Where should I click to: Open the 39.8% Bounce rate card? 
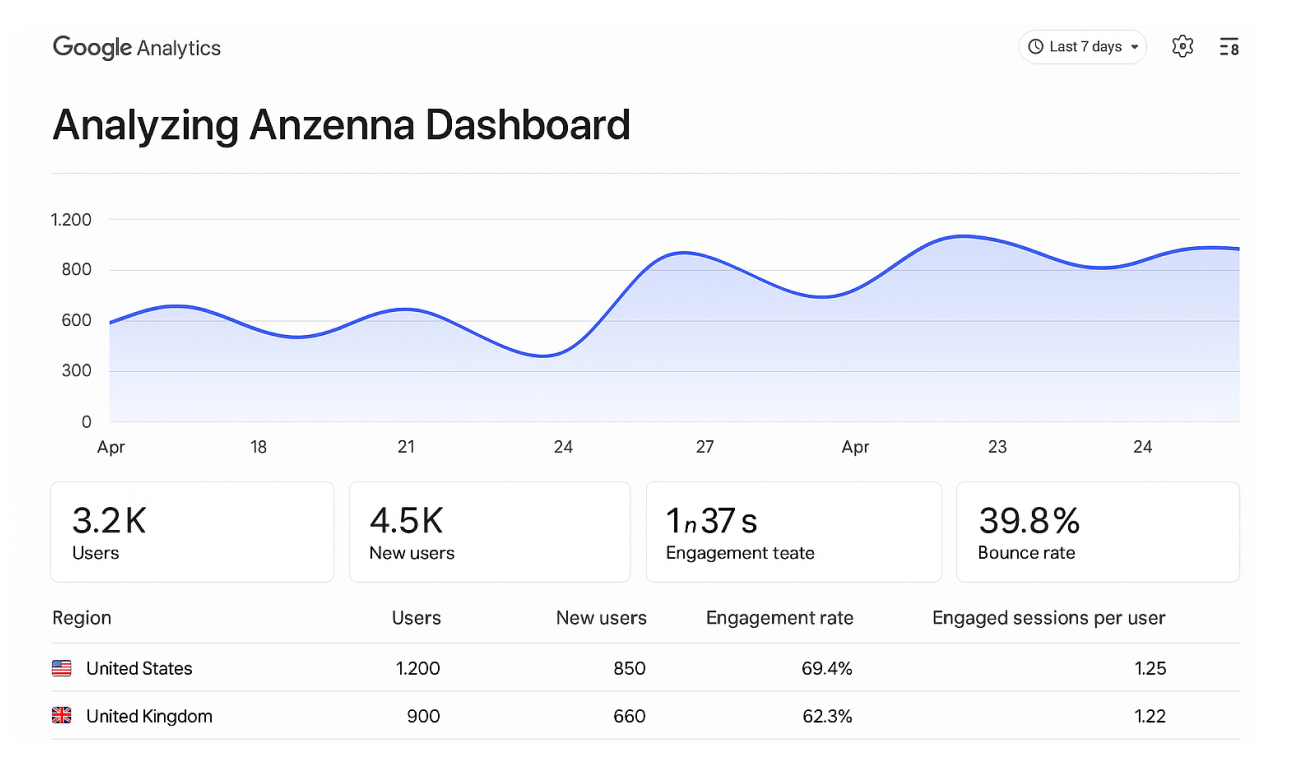coord(1097,532)
